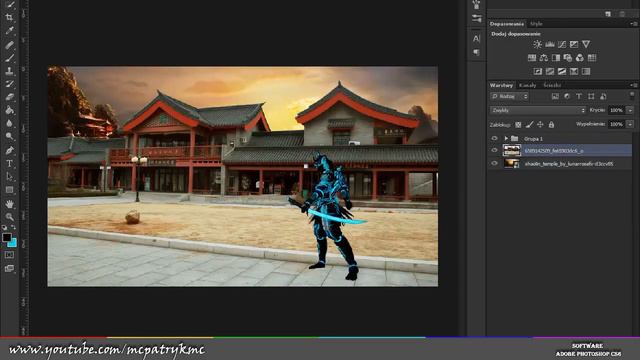
Task: Filter layers by pixel layers
Action: (x=555, y=96)
